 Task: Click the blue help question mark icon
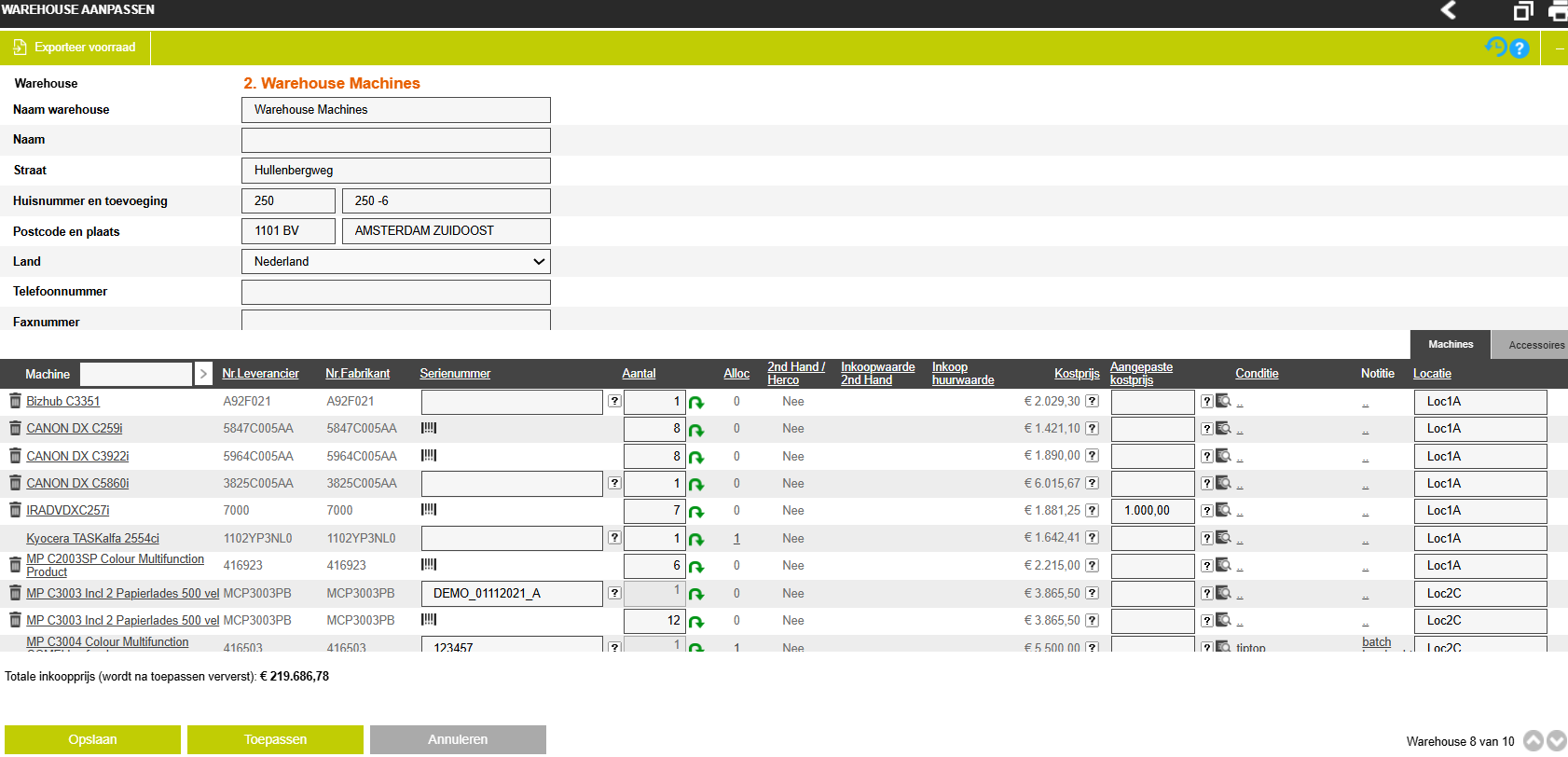[1520, 48]
